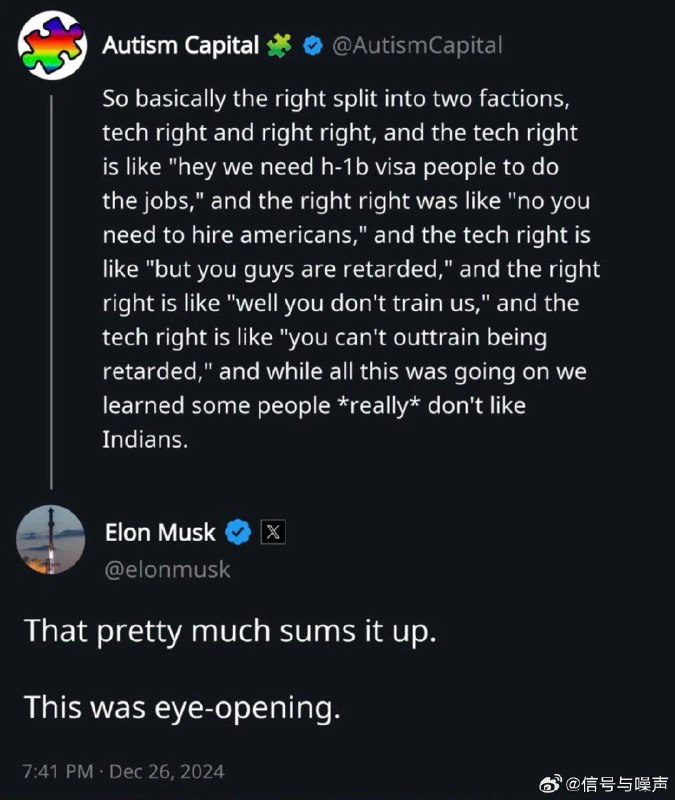Click the X affiliation badge next to Elon Musk
675x800 pixels.
(x=272, y=532)
